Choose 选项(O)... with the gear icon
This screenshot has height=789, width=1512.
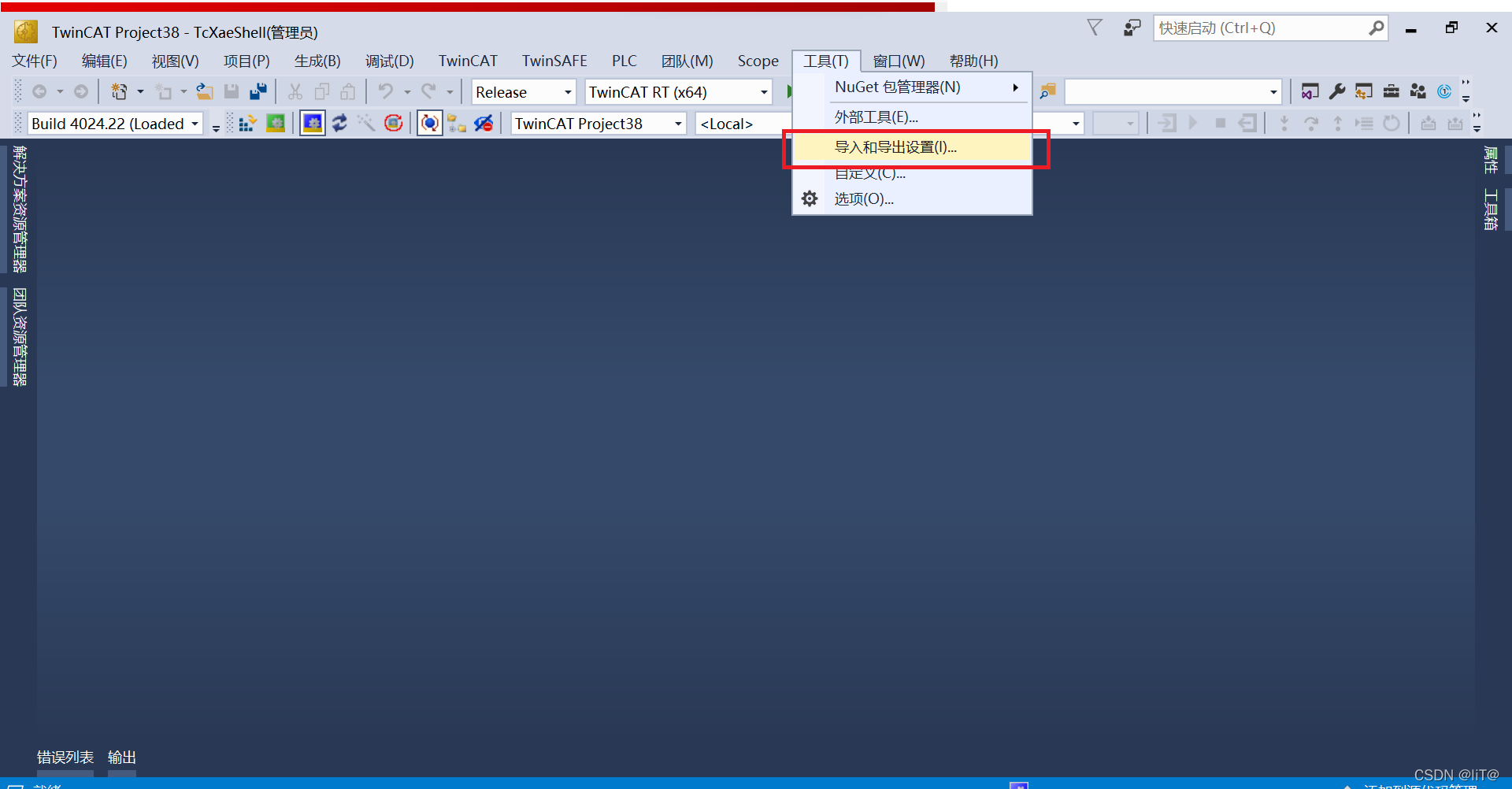coord(913,199)
